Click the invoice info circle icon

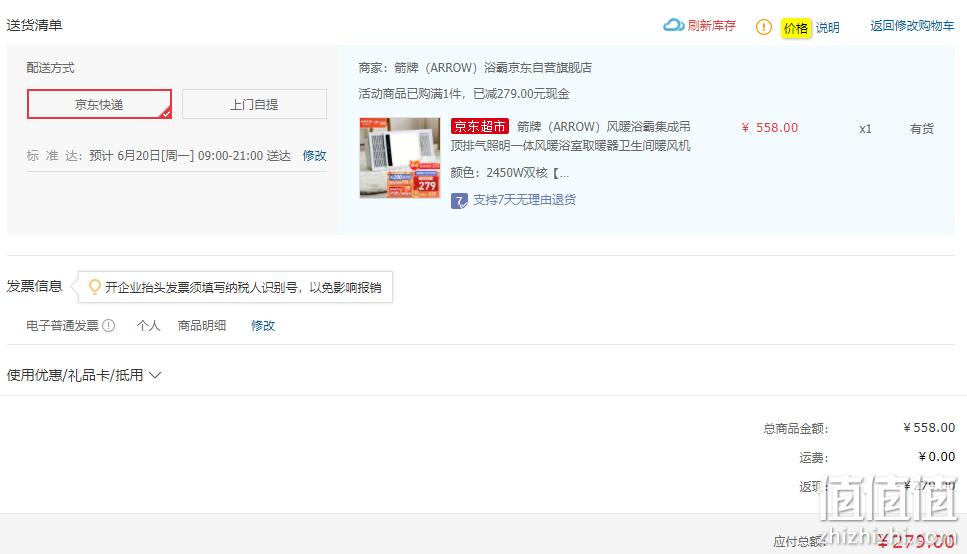click(109, 326)
